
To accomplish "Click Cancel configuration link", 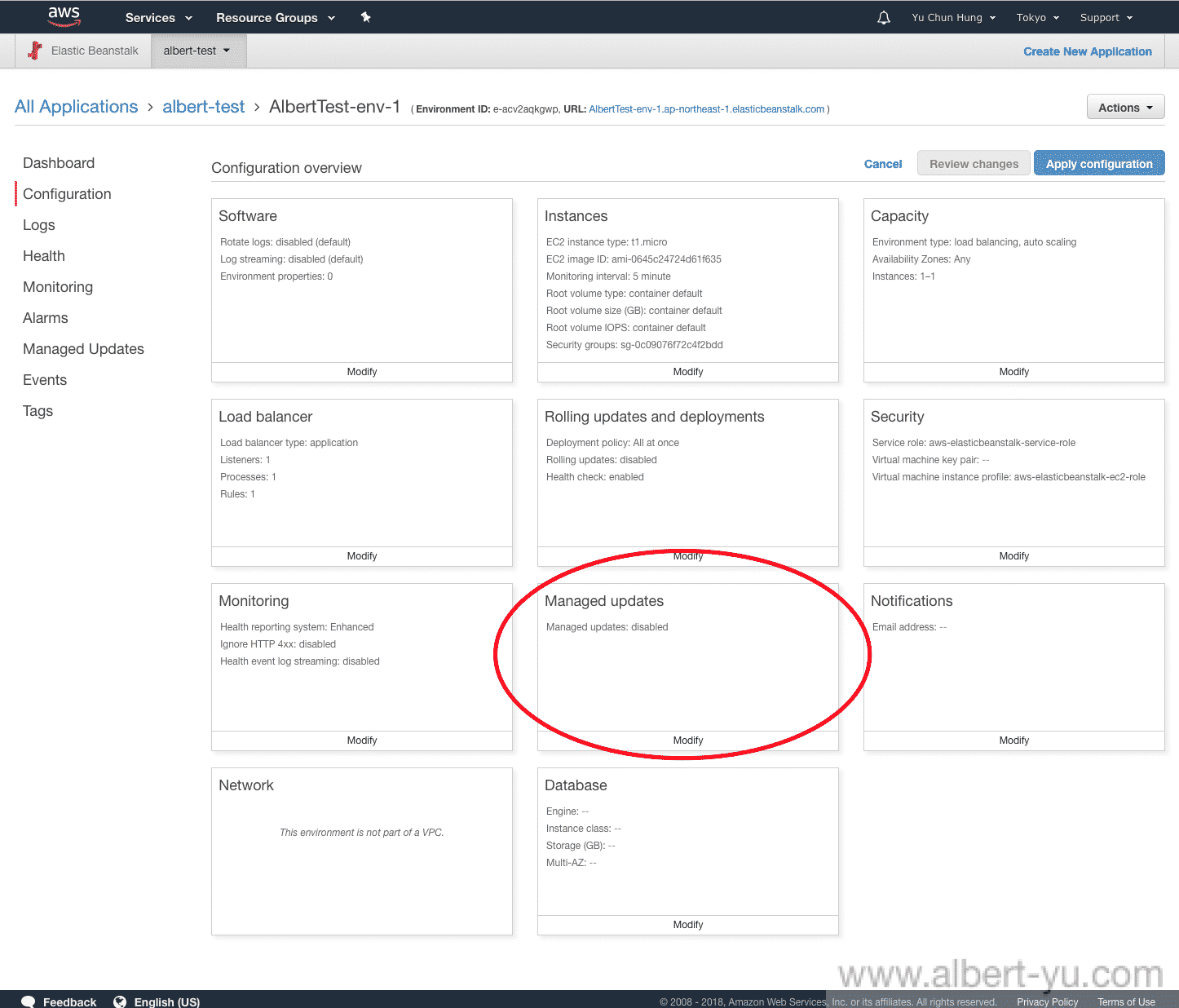I will [x=883, y=164].
